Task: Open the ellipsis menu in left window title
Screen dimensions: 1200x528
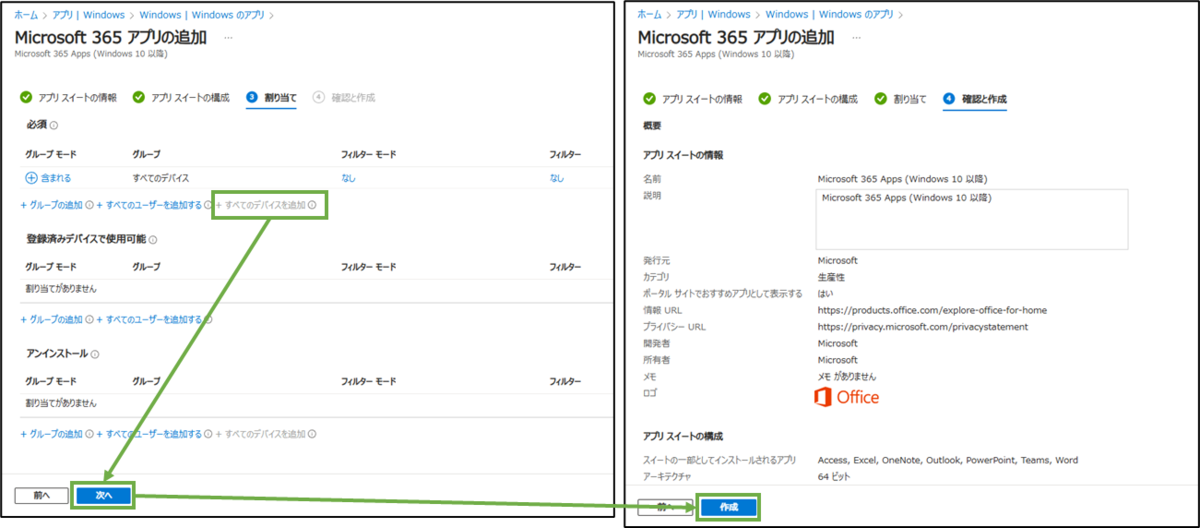Action: tap(228, 37)
